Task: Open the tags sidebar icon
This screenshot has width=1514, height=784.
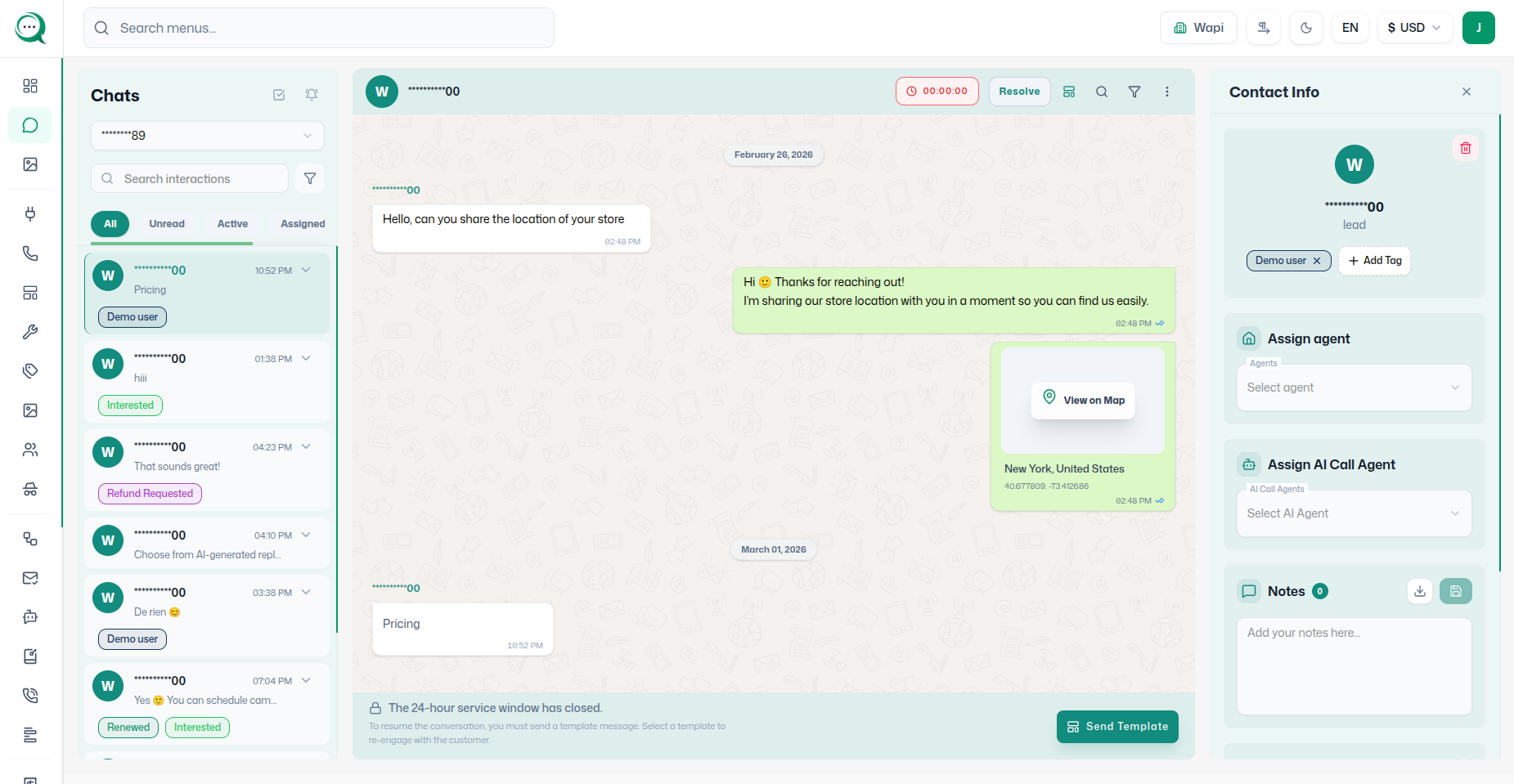Action: 30,371
